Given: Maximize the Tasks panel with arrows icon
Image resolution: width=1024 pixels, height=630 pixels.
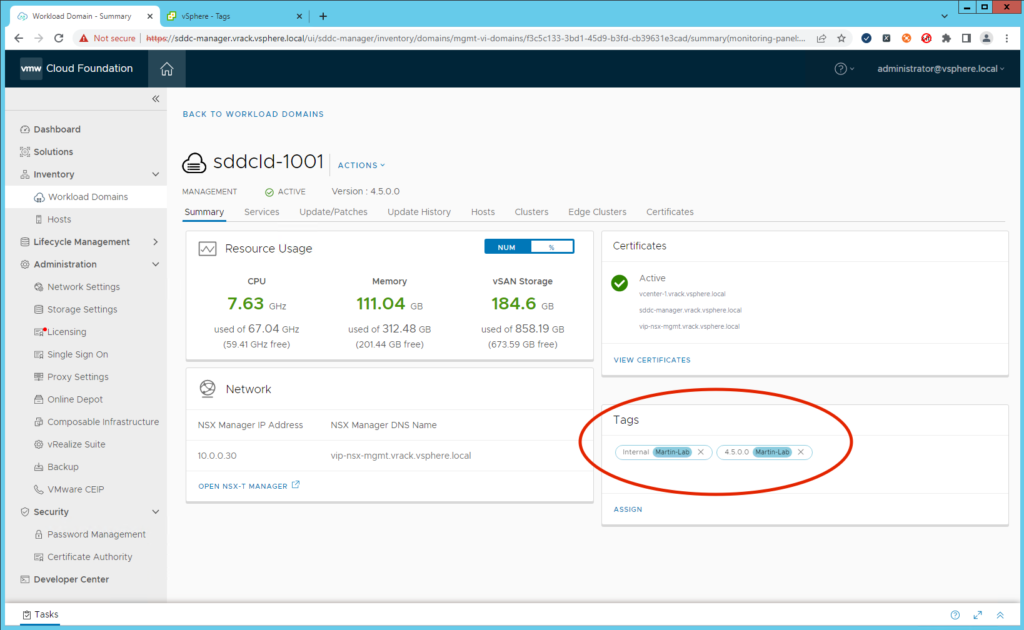Looking at the screenshot, I should point(978,615).
